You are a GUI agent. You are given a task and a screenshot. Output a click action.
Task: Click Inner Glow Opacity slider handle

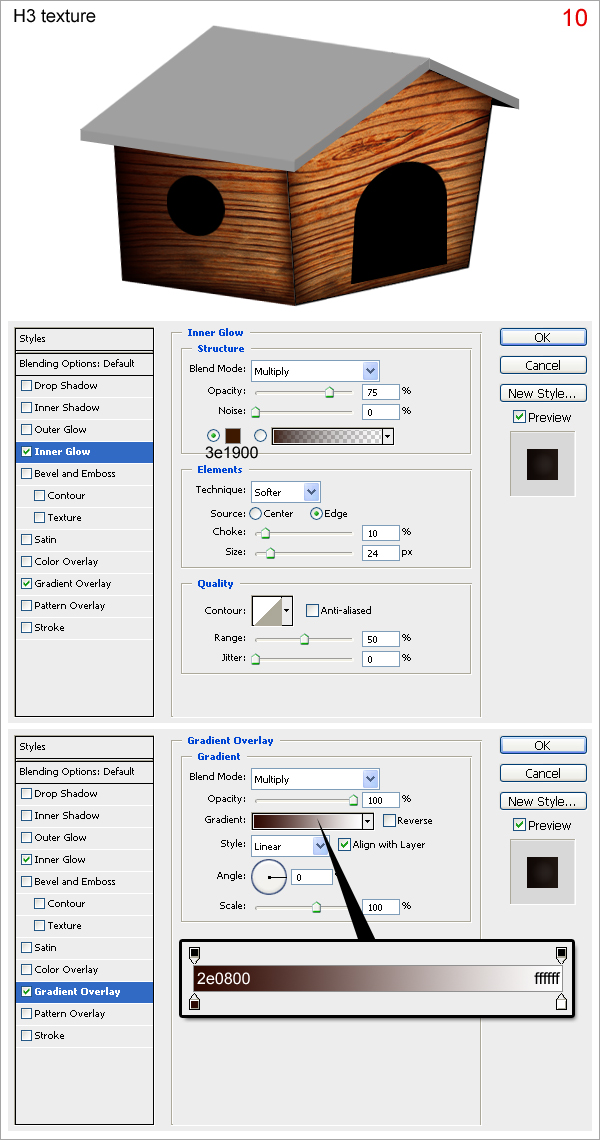(x=329, y=393)
